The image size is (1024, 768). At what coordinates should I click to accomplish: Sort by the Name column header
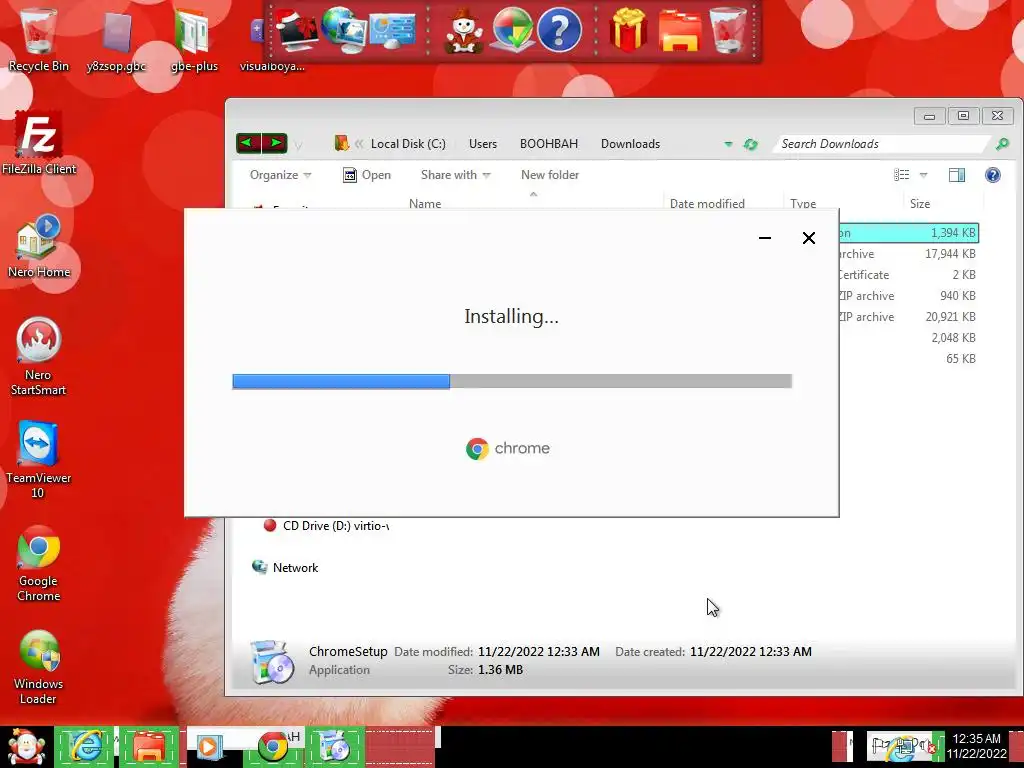[x=424, y=203]
